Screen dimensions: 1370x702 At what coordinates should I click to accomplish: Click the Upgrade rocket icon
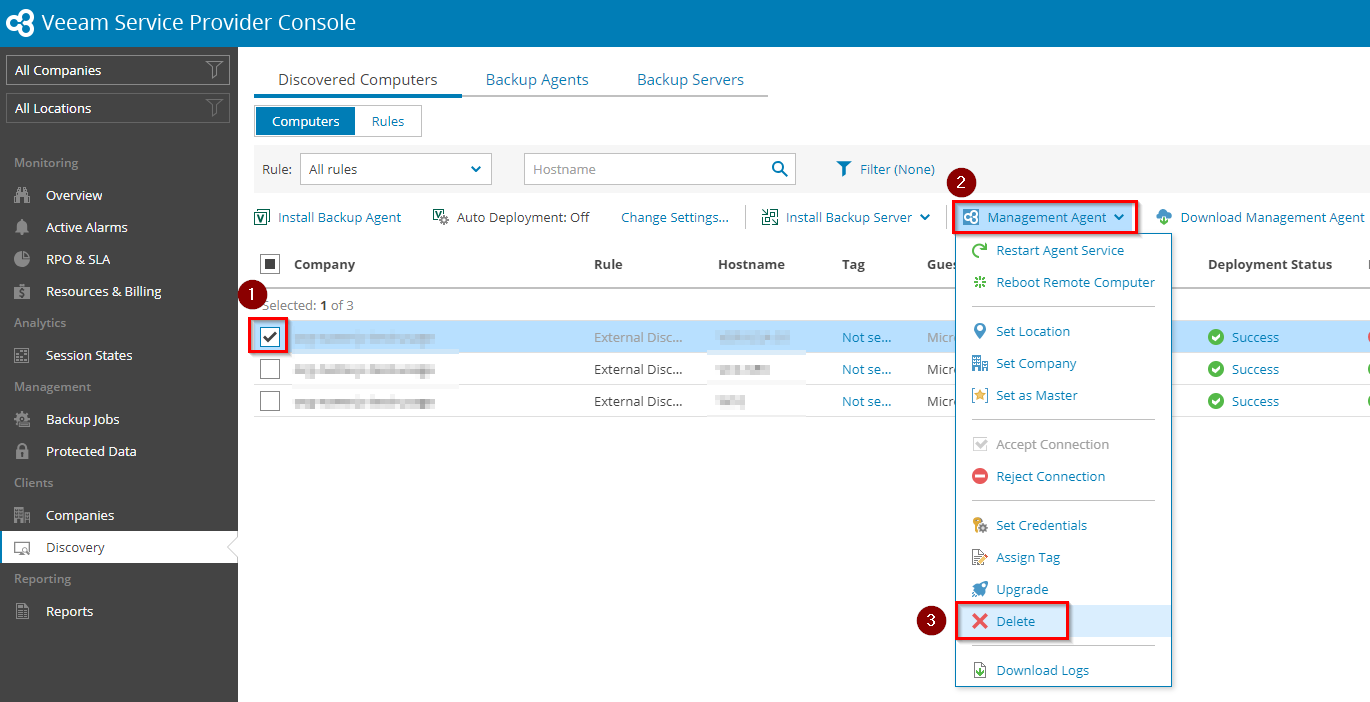point(980,589)
